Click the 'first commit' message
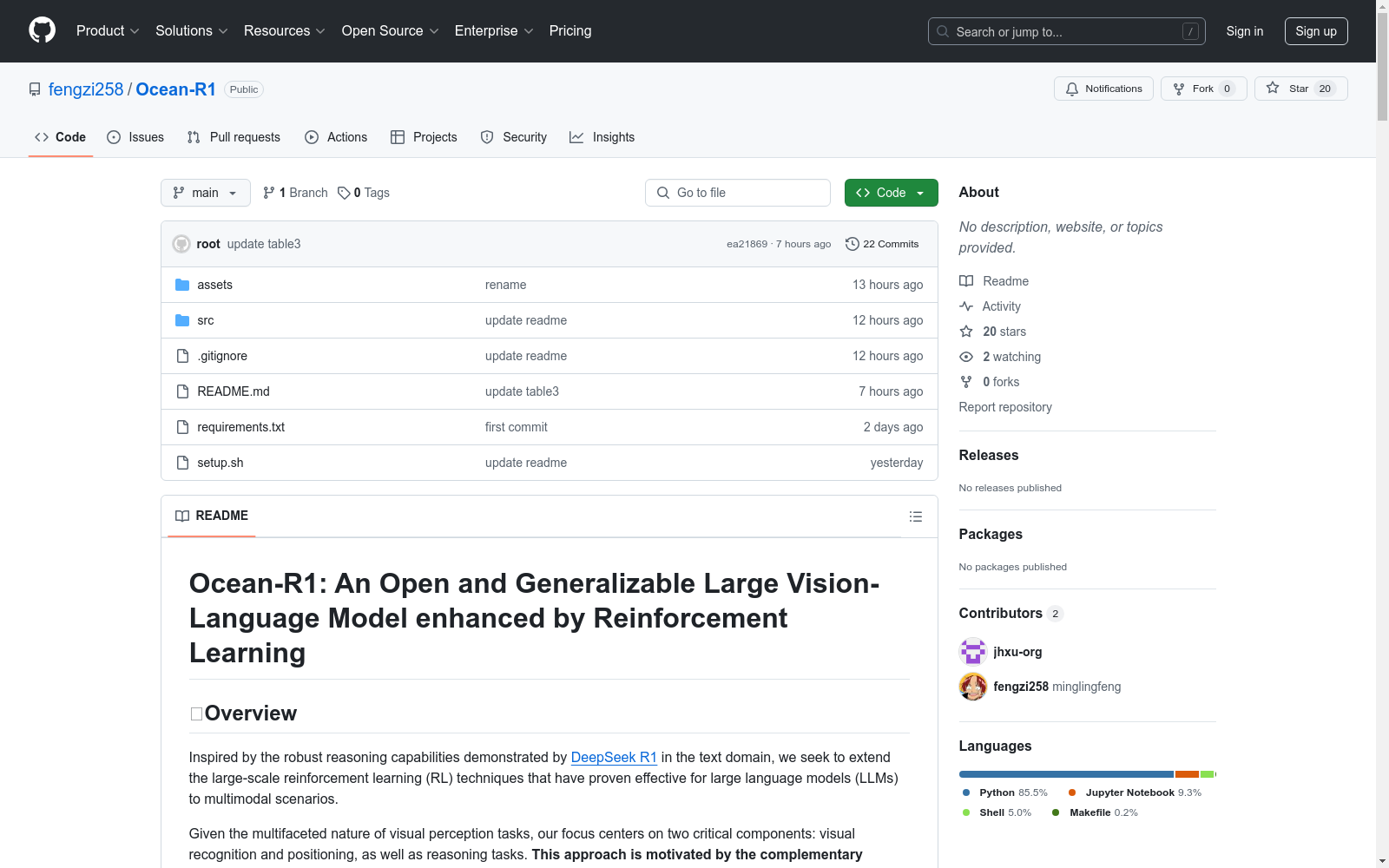This screenshot has width=1389, height=868. pyautogui.click(x=517, y=427)
